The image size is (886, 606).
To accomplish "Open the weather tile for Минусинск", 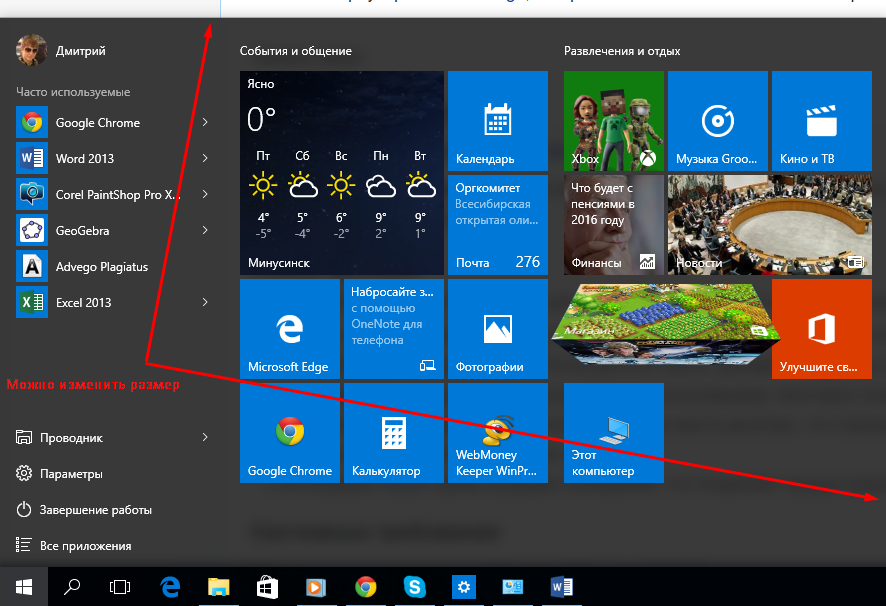I will tap(342, 173).
